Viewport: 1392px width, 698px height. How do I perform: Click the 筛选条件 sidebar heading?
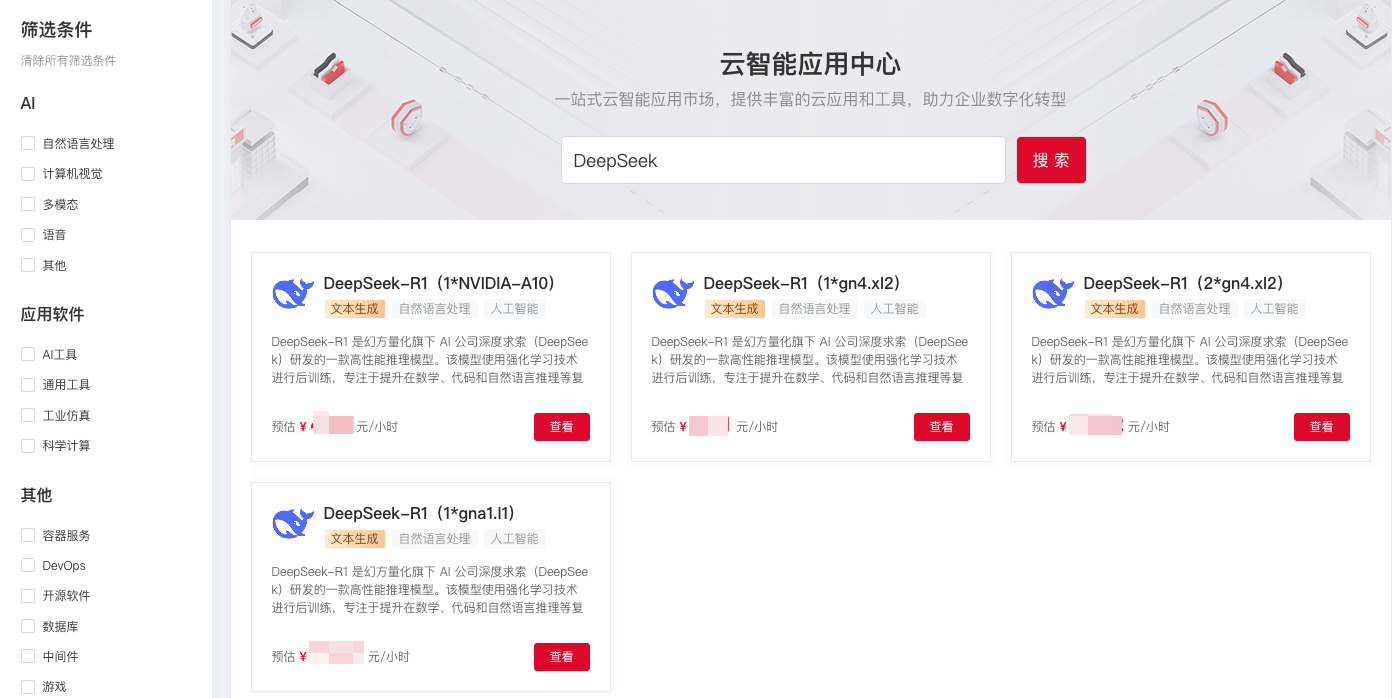[57, 30]
